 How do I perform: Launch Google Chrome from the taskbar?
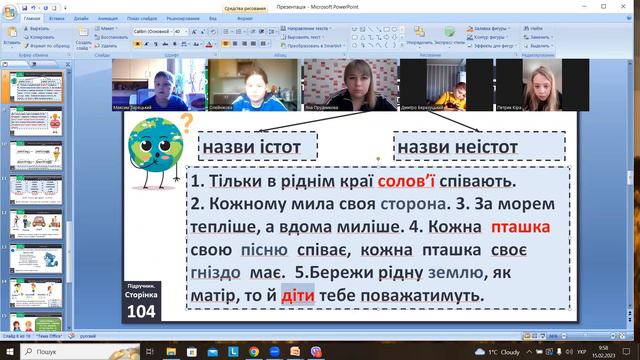pos(253,351)
